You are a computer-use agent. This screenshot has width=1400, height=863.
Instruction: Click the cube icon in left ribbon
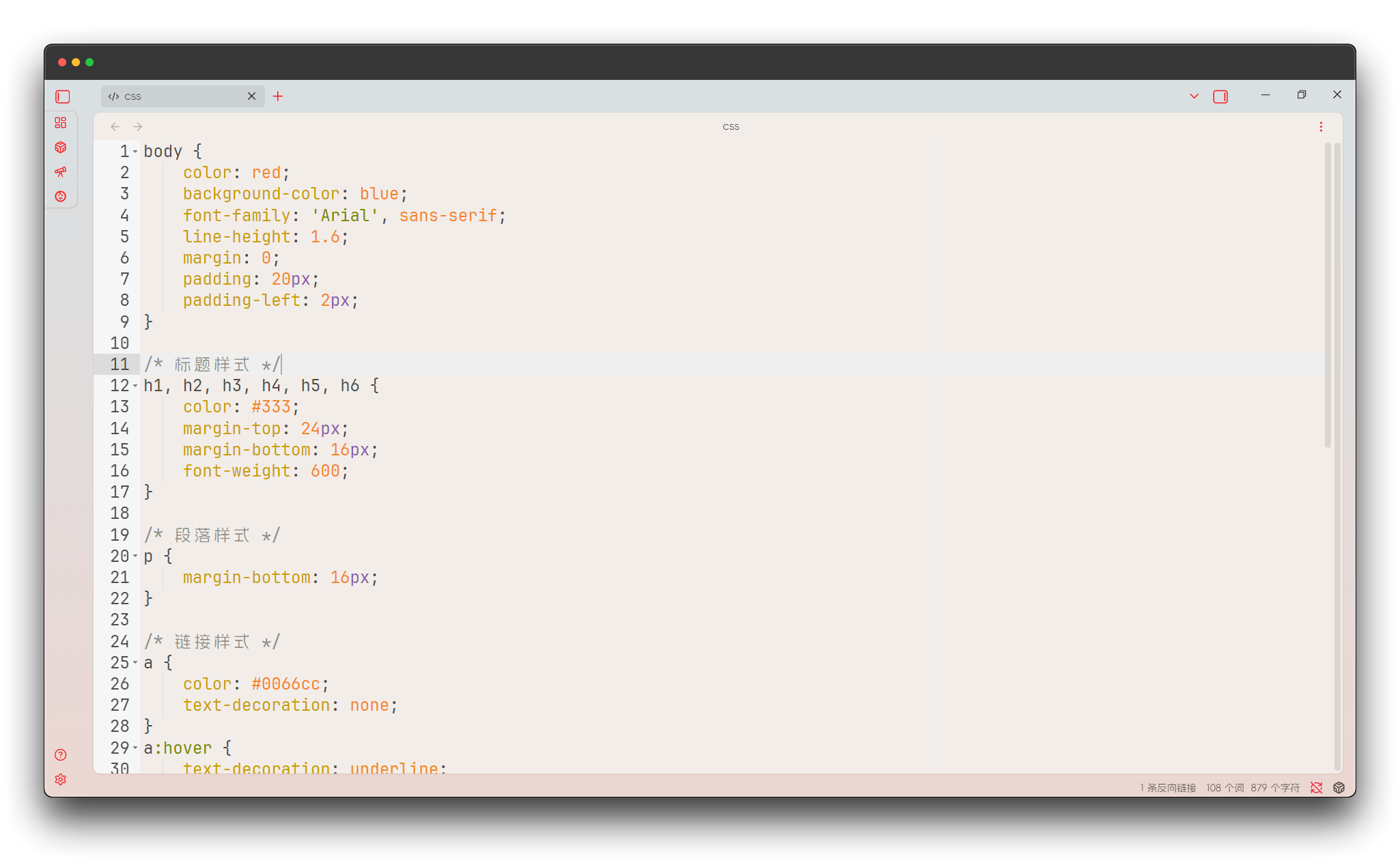pos(61,147)
